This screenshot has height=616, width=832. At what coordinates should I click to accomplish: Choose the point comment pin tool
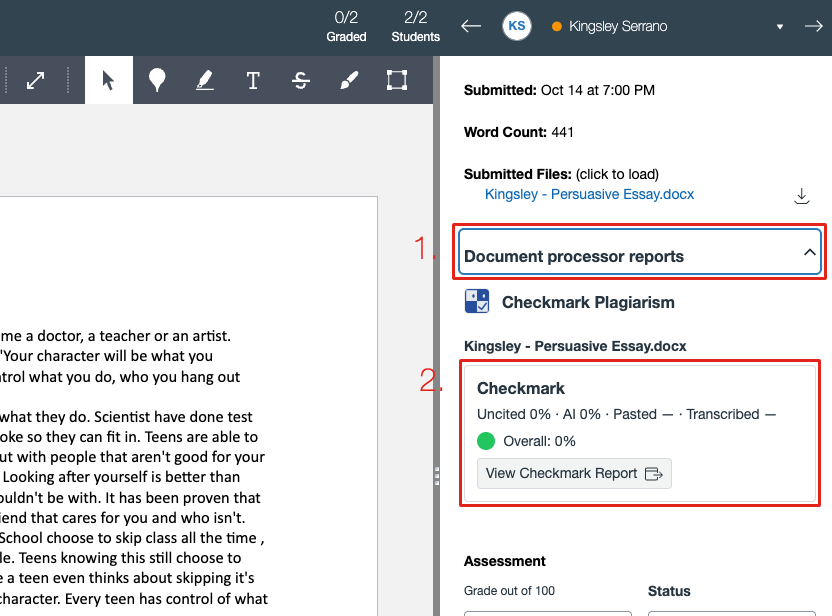[157, 80]
